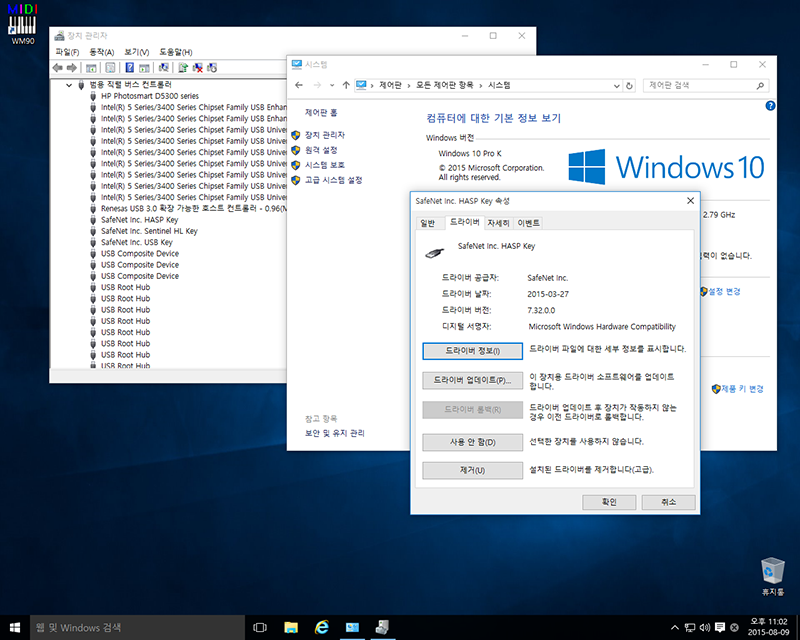This screenshot has width=800, height=640.
Task: Click forward arrow in 시스템 window
Action: (x=317, y=85)
